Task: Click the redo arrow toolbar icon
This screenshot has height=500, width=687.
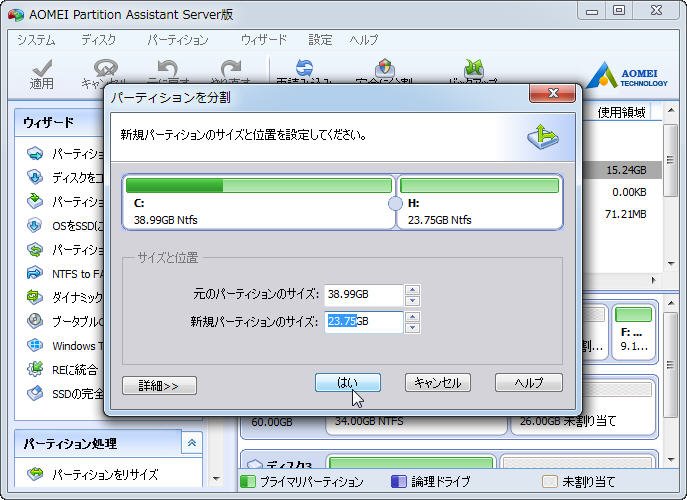Action: (x=231, y=68)
